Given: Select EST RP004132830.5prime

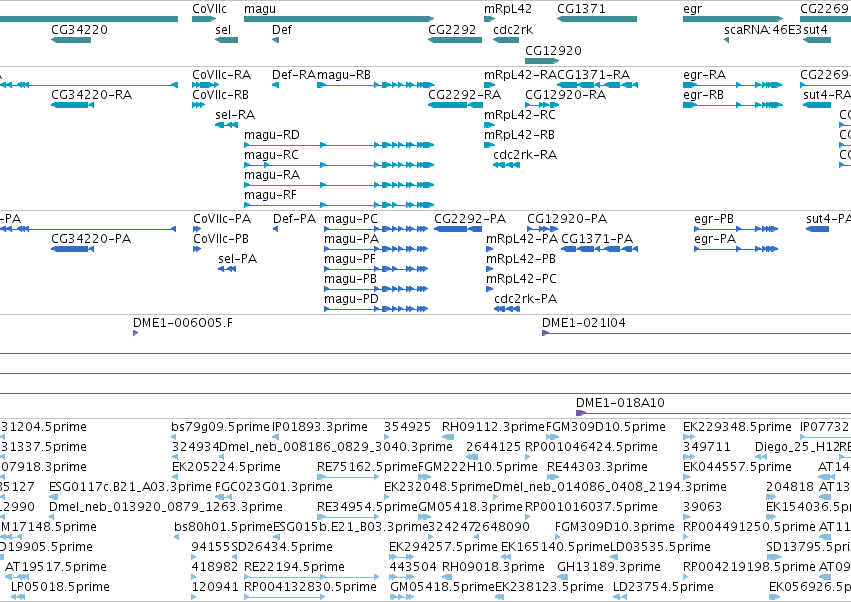Looking at the screenshot, I should click(x=310, y=587).
